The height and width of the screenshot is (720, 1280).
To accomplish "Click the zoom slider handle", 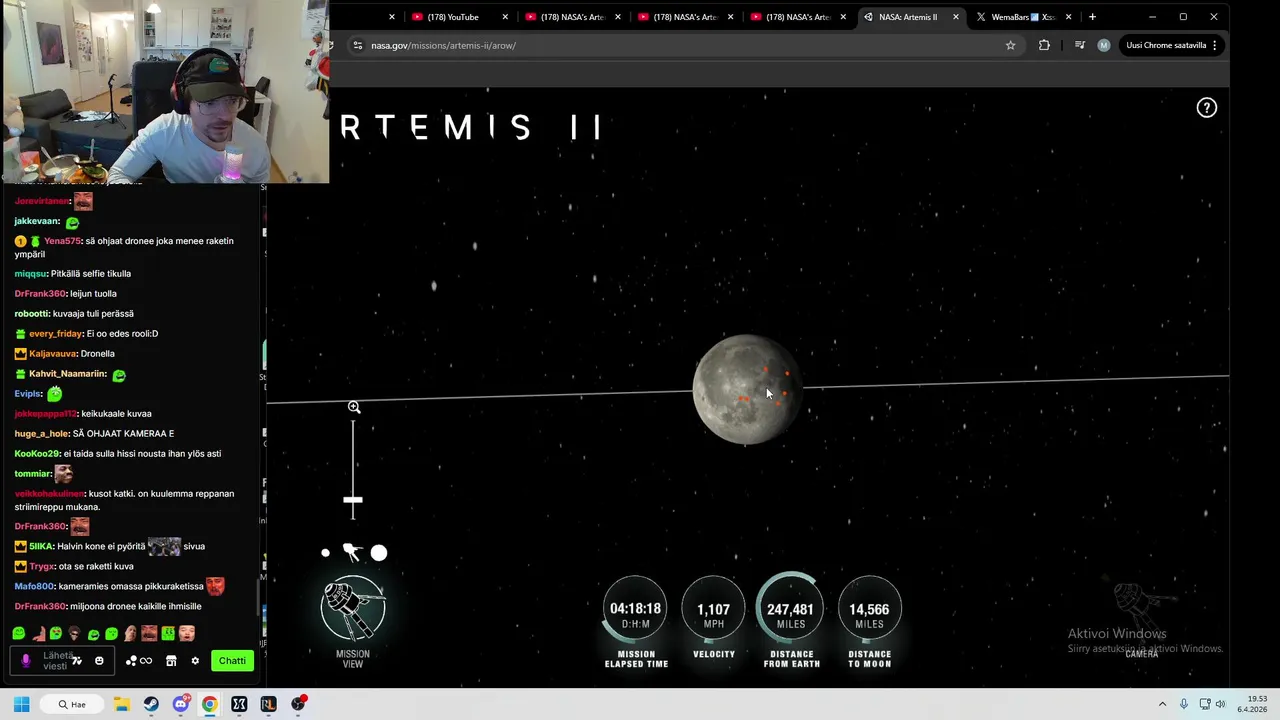I will pos(353,500).
